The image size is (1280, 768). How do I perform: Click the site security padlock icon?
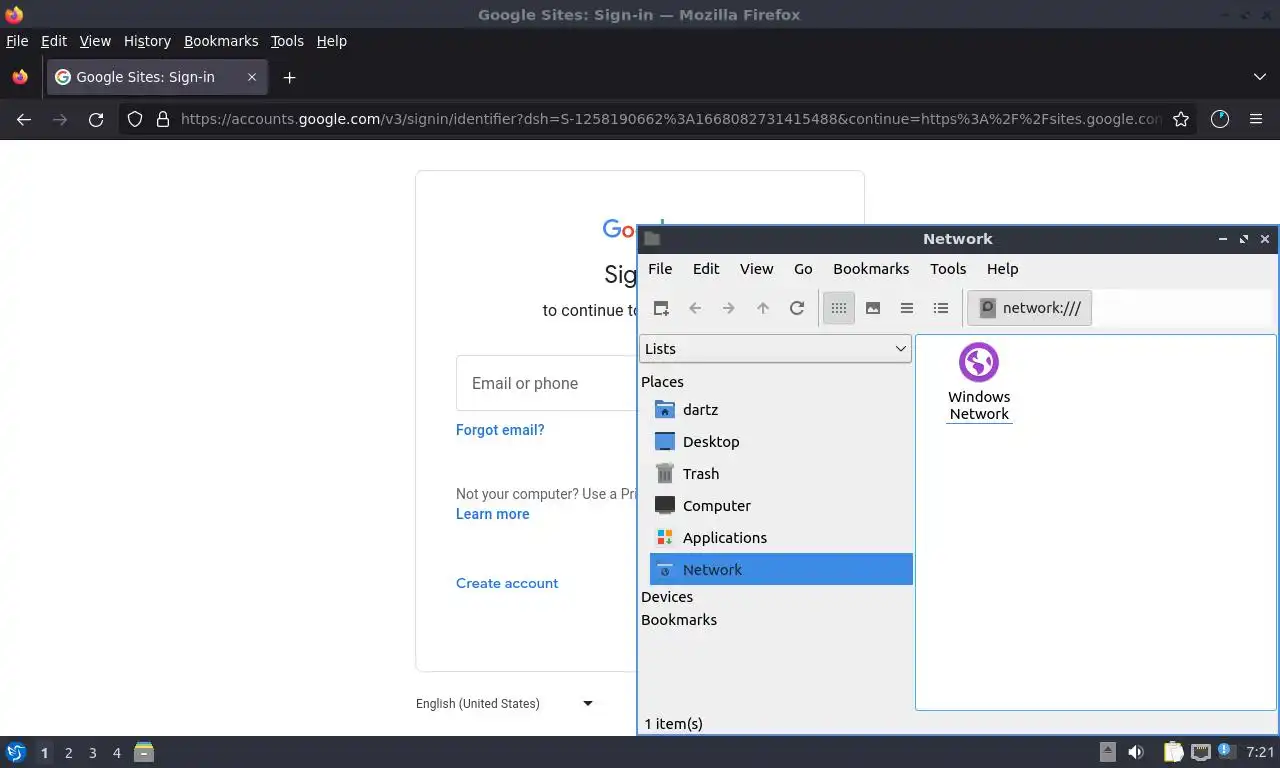coord(163,119)
